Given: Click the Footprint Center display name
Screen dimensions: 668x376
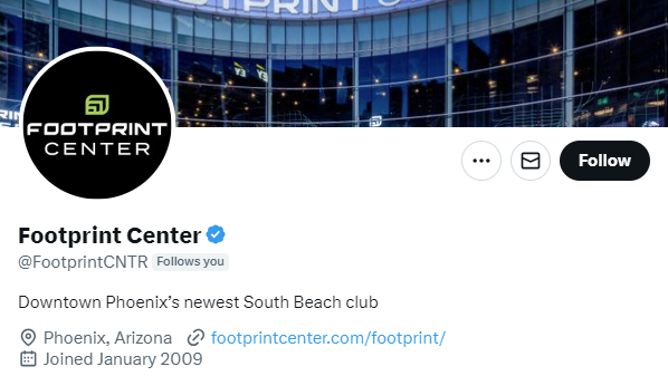Looking at the screenshot, I should (x=109, y=235).
